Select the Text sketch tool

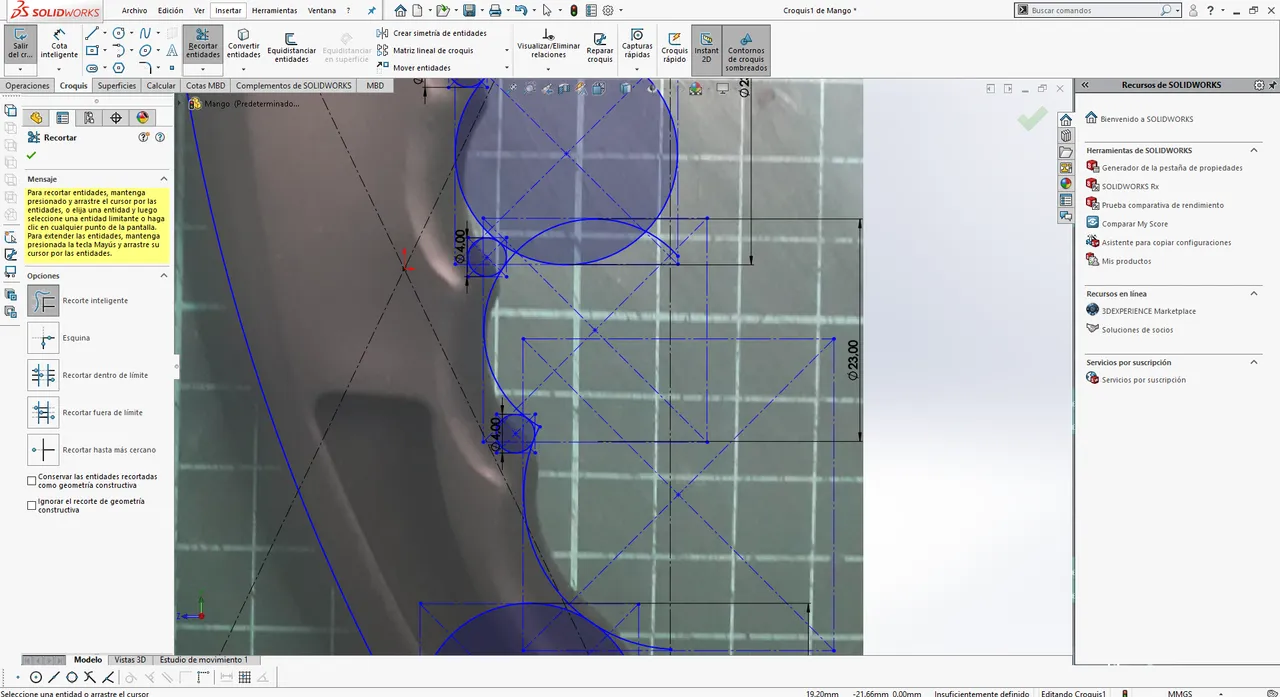pos(173,50)
